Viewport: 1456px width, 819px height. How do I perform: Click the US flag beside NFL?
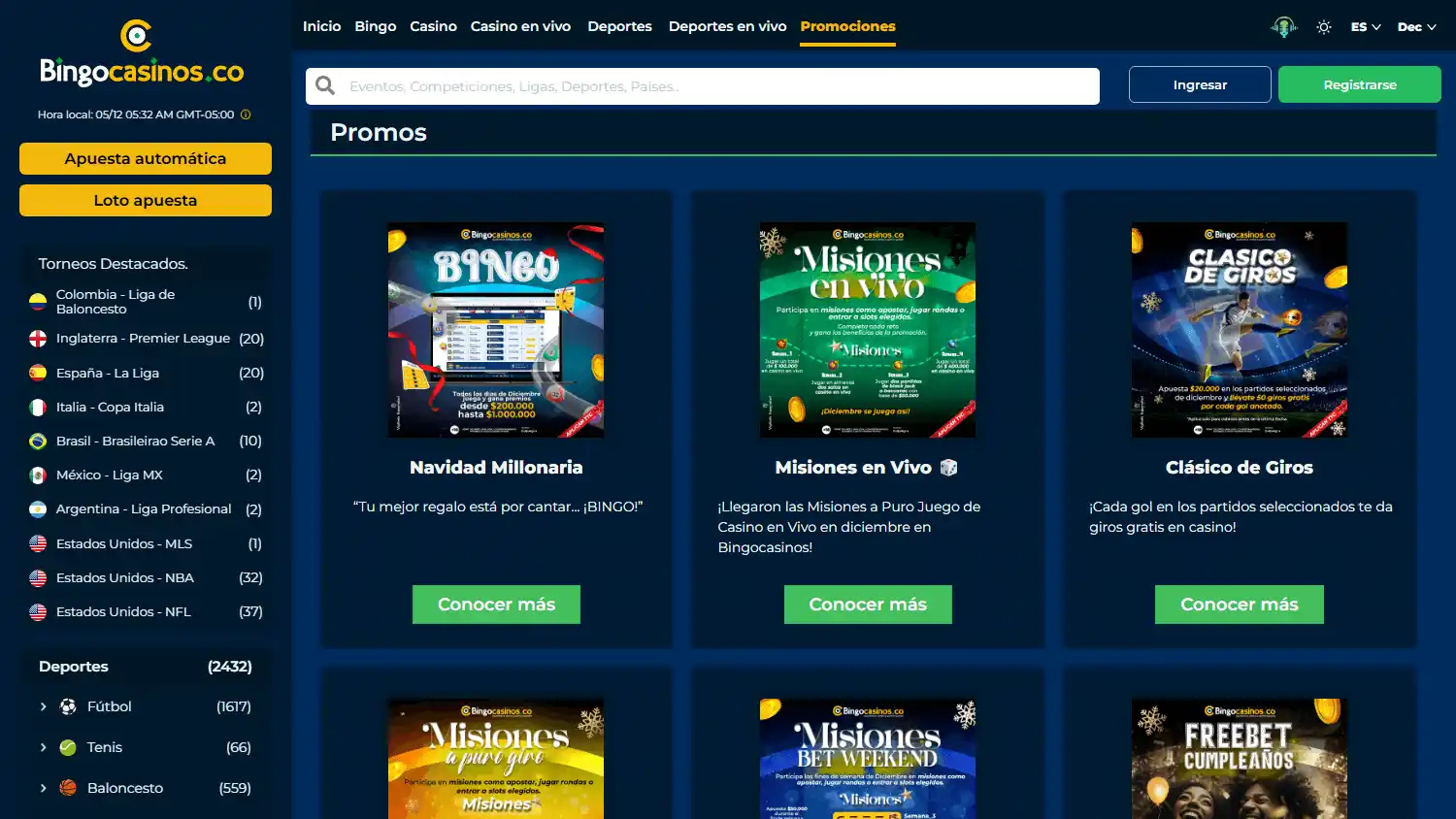(x=38, y=611)
